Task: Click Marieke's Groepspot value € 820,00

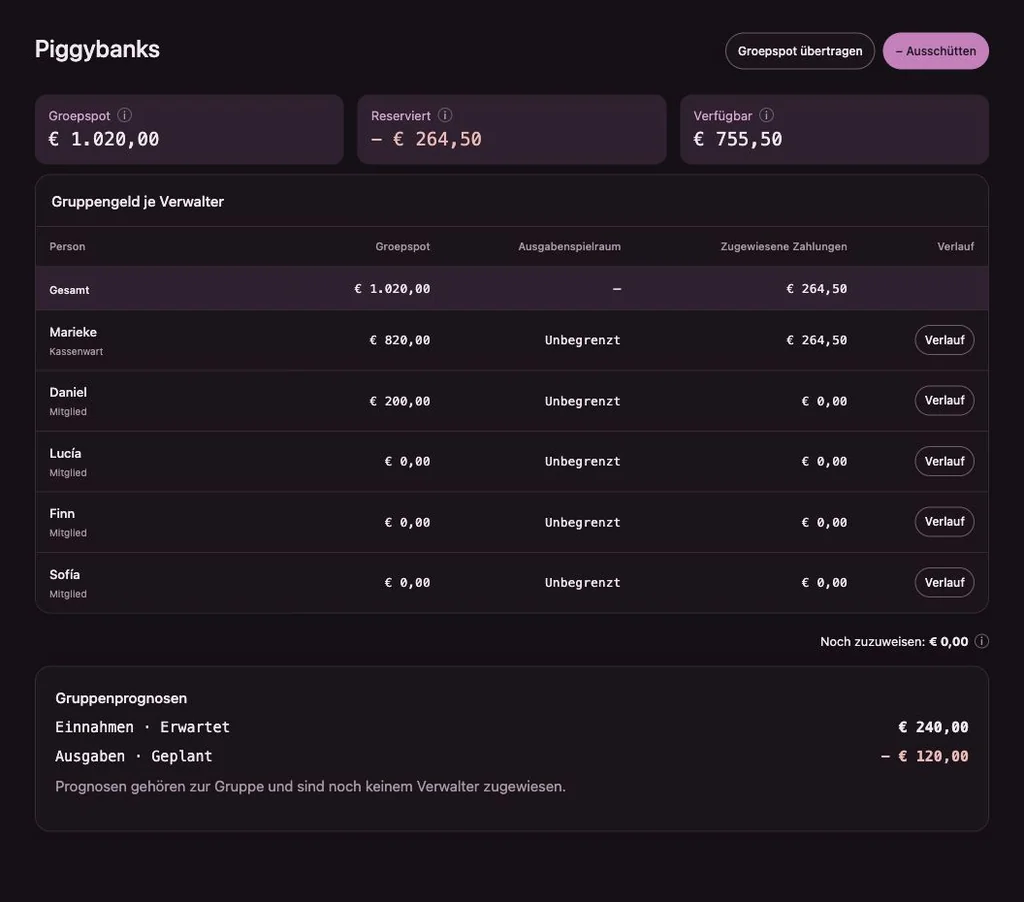Action: coord(400,340)
